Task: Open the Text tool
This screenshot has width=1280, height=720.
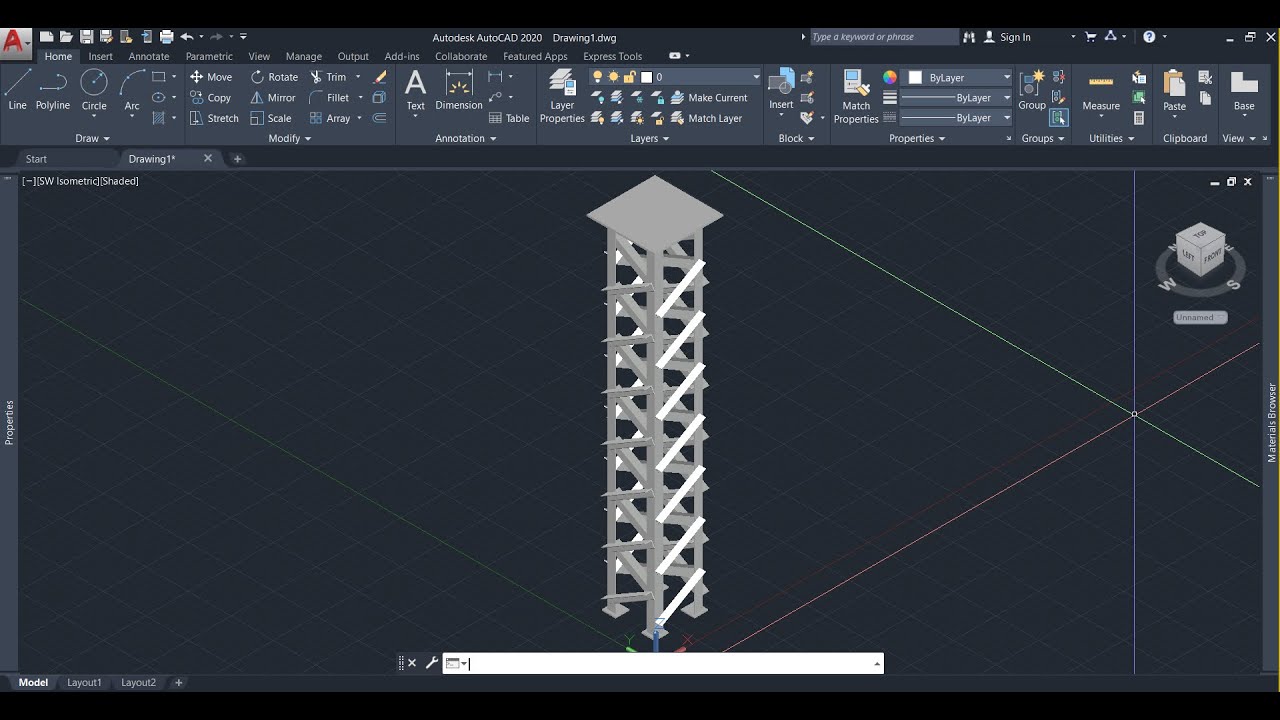Action: (x=415, y=90)
